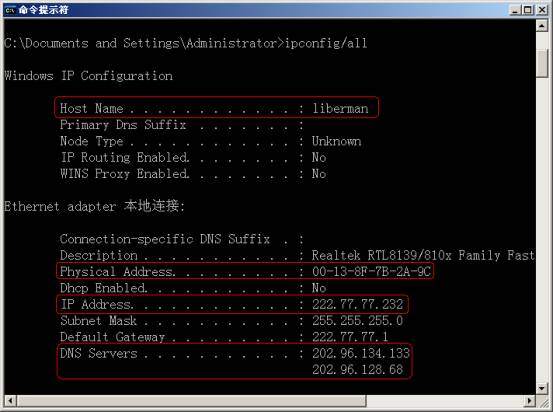
Task: Open the Command Prompt system menu icon
Action: [x=10, y=10]
